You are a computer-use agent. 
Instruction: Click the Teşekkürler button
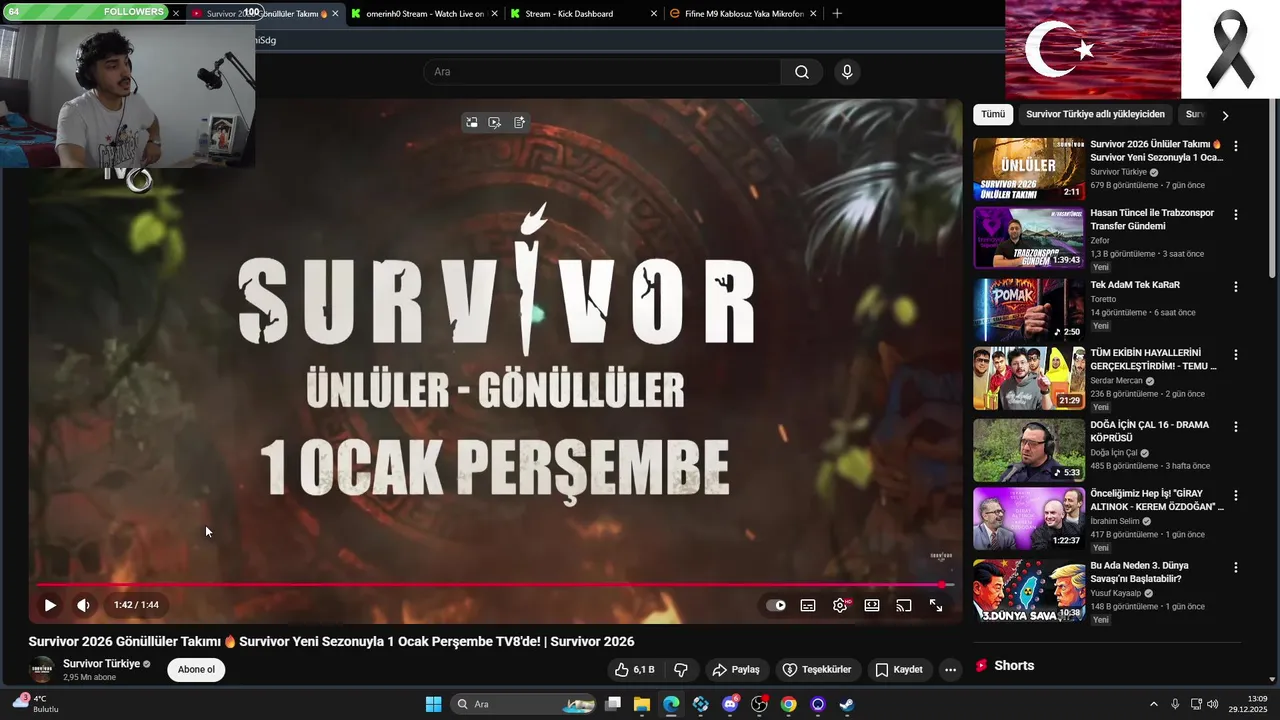coord(817,670)
